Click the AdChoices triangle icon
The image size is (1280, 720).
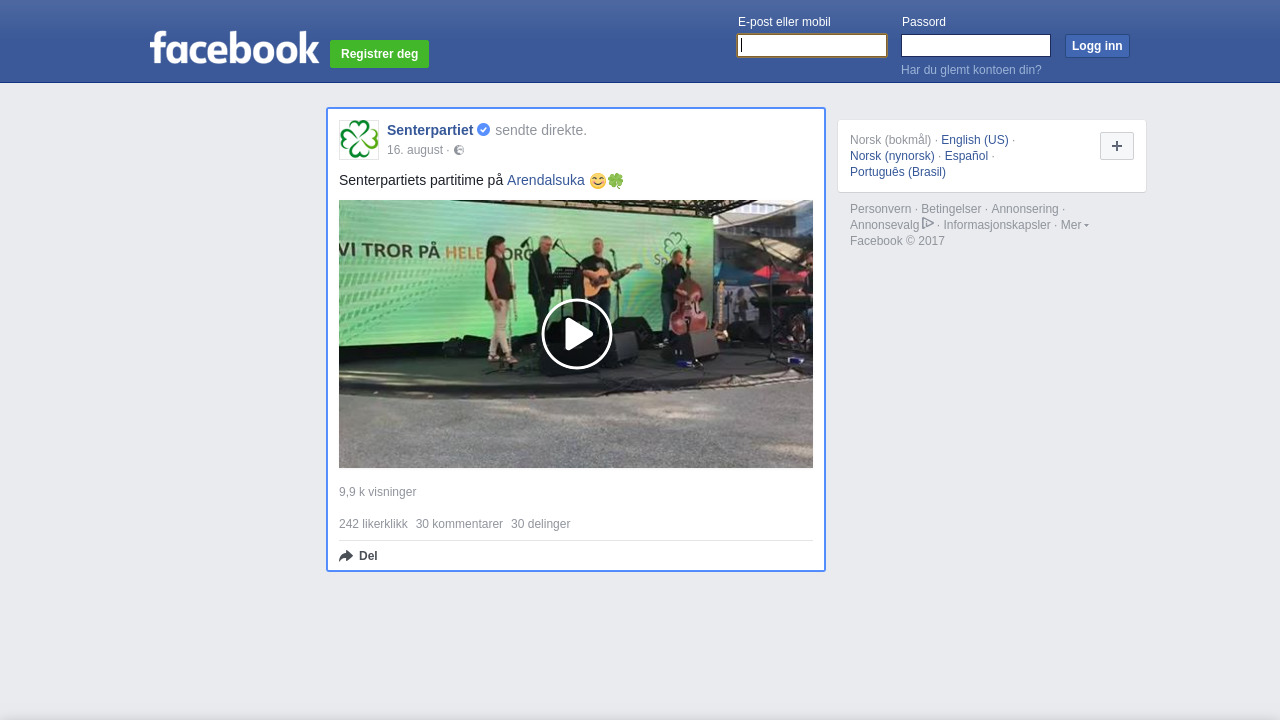coord(928,224)
